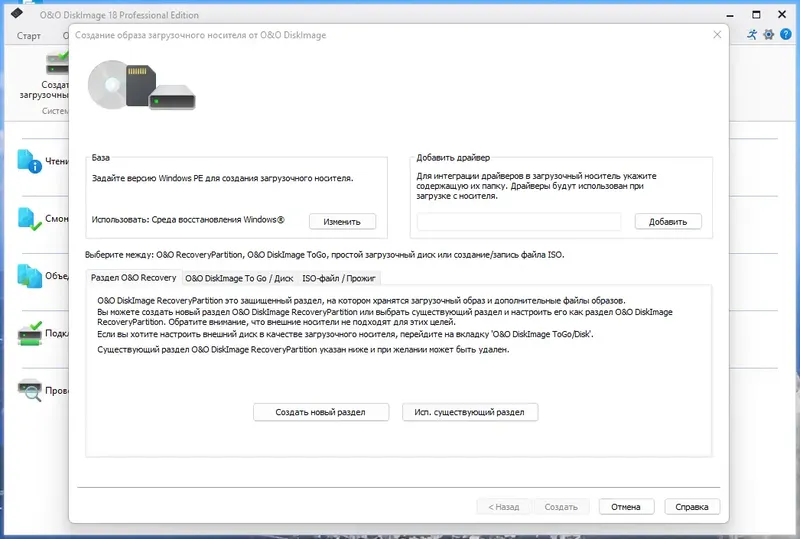
Task: Click the create bootable media disk icon
Action: (x=57, y=63)
